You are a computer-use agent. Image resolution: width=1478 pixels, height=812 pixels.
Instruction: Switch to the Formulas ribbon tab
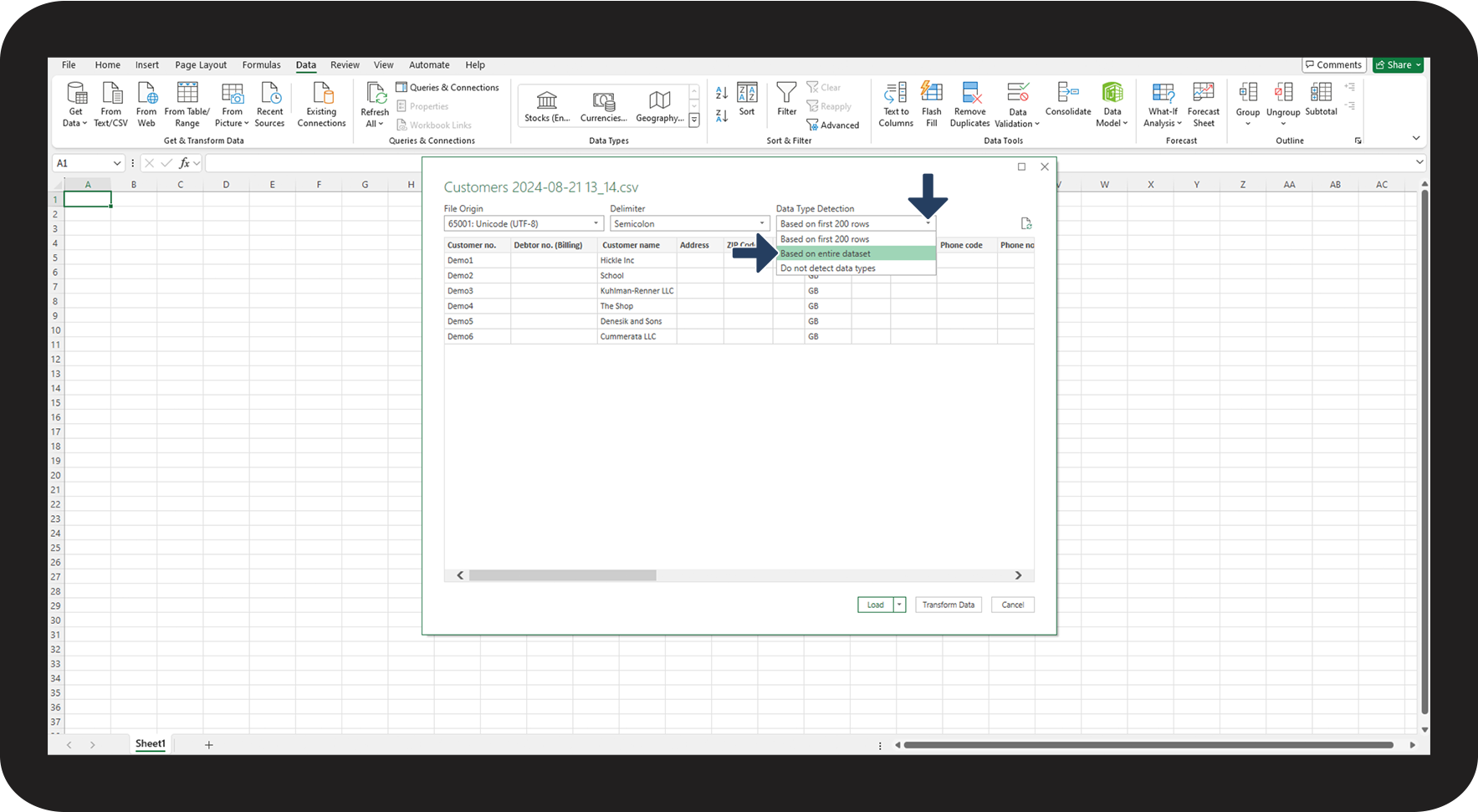261,65
